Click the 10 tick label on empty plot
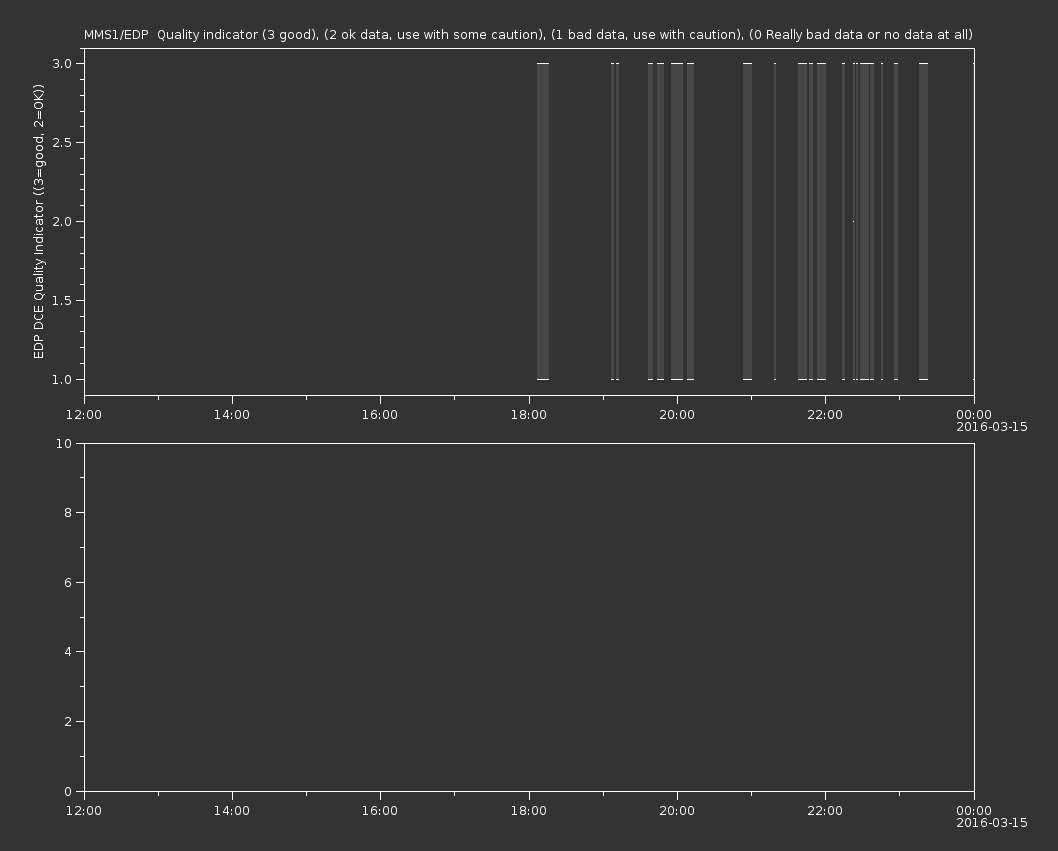1058x851 pixels. pos(64,443)
